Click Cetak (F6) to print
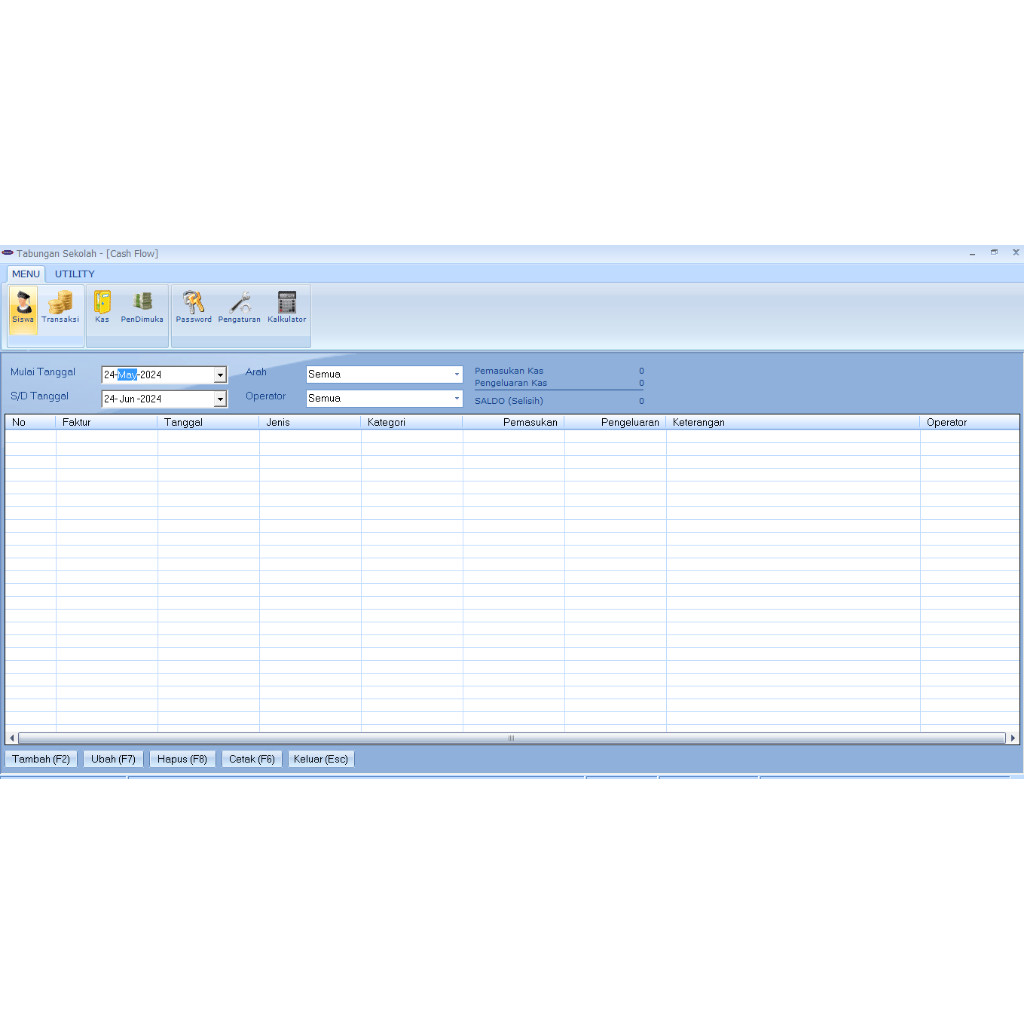The image size is (1024, 1024). click(x=251, y=758)
